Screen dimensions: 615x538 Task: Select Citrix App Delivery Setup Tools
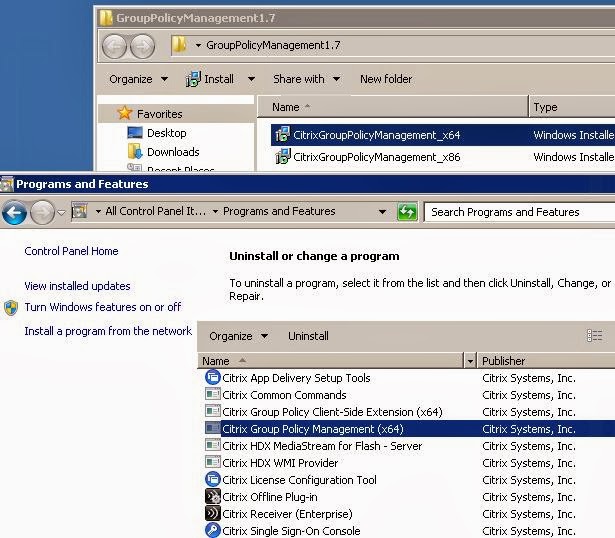[x=296, y=378]
